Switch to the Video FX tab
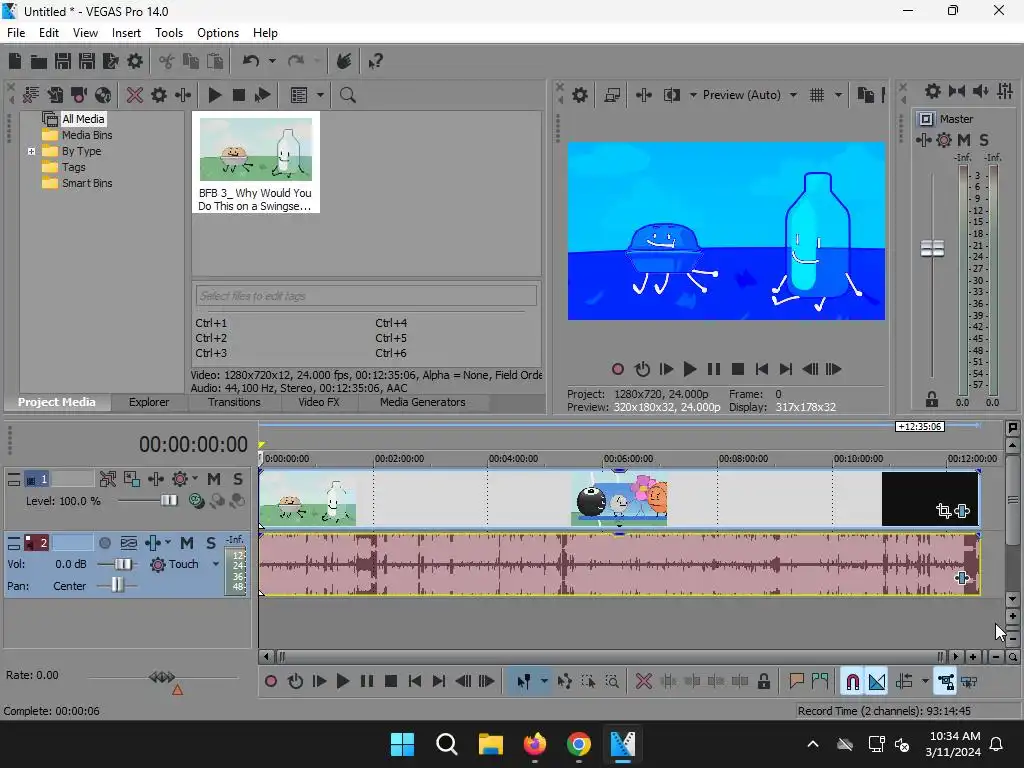 point(319,402)
